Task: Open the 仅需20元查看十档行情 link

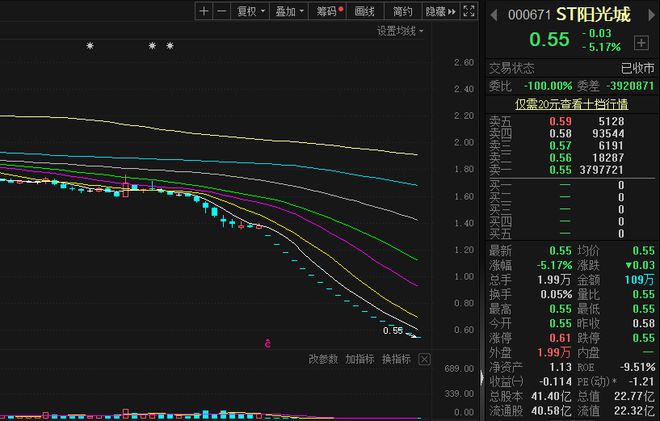Action: 571,104
